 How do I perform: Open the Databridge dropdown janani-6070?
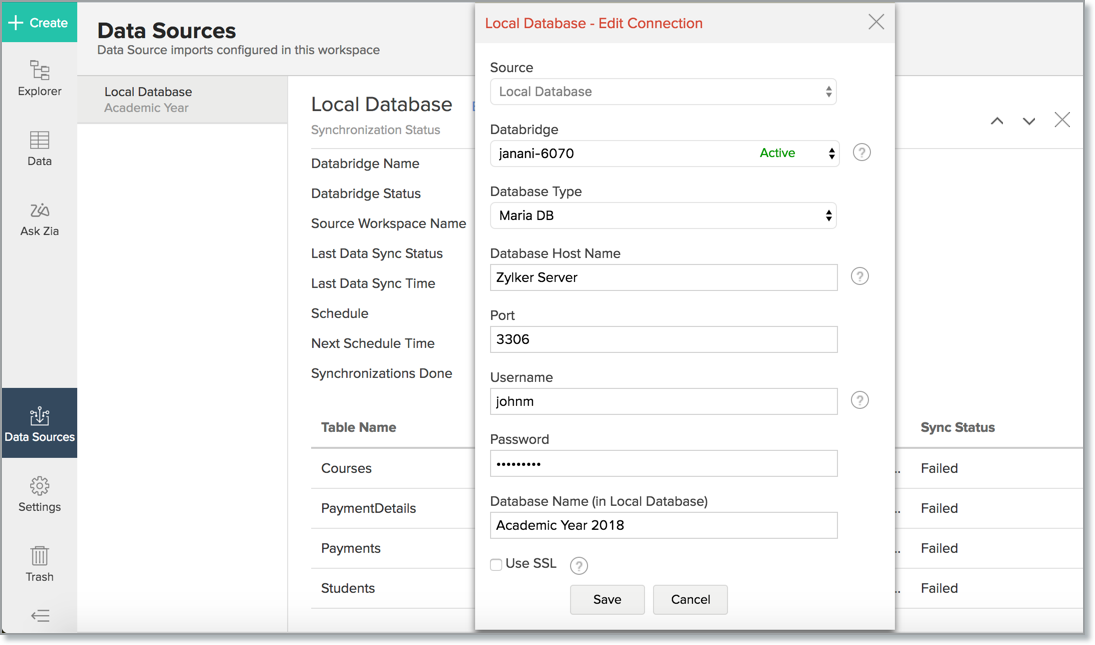tap(664, 154)
